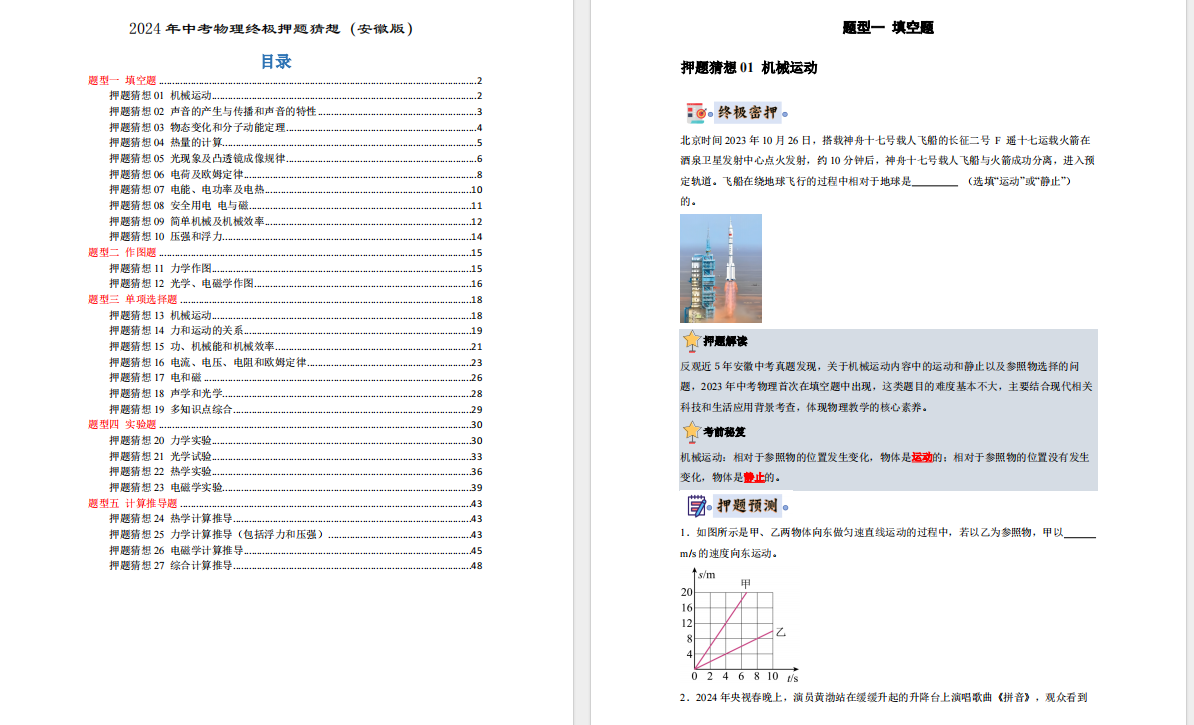The width and height of the screenshot is (1194, 725).
Task: Click the notepad icon beside 押题预测
Action: [x=696, y=506]
